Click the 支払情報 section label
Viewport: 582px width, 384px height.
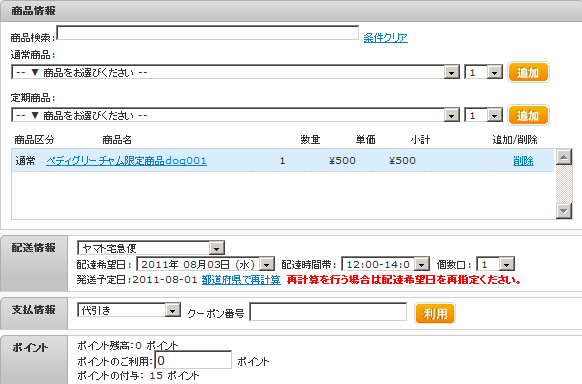coord(33,309)
